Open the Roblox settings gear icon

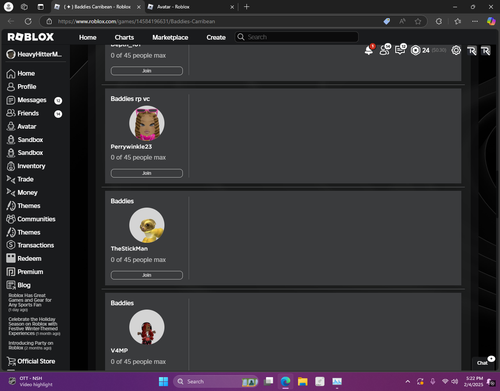(456, 50)
